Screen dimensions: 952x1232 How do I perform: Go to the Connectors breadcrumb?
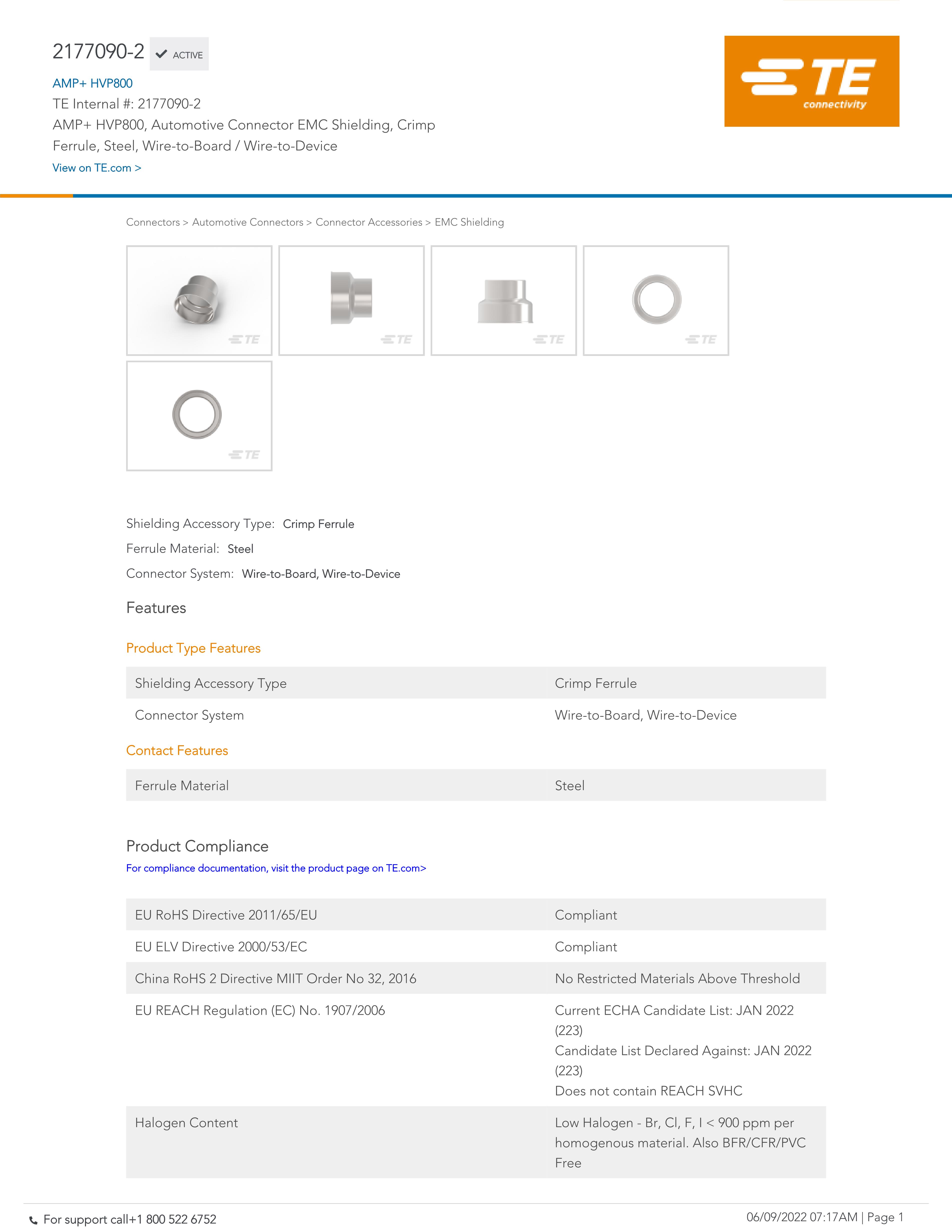(153, 222)
